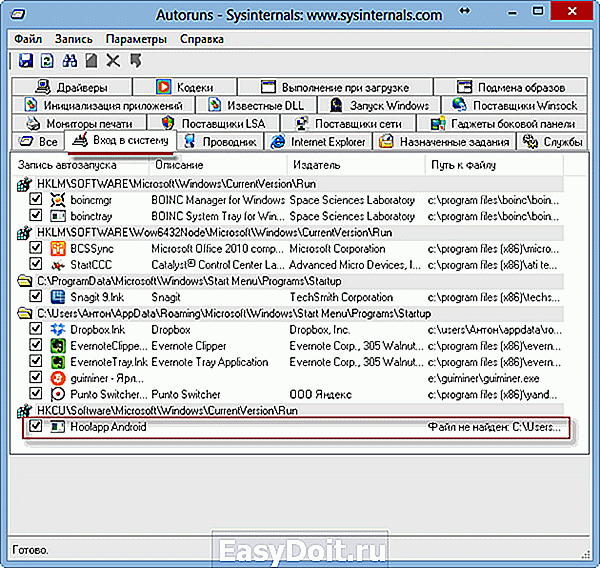This screenshot has width=600, height=568.
Task: Click the Delete X toolbar icon
Action: 113,60
